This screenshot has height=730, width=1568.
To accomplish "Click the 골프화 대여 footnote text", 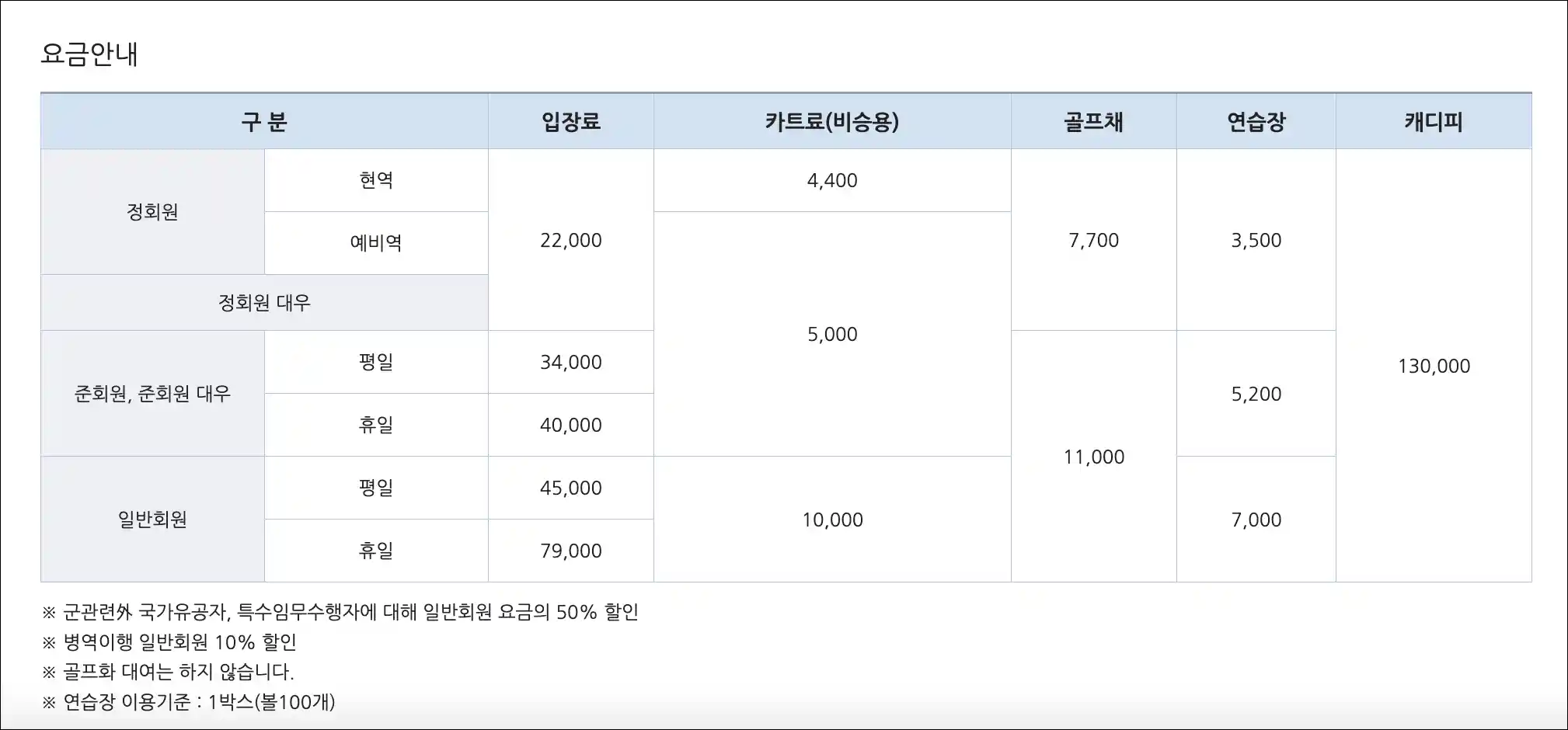I will 177,672.
